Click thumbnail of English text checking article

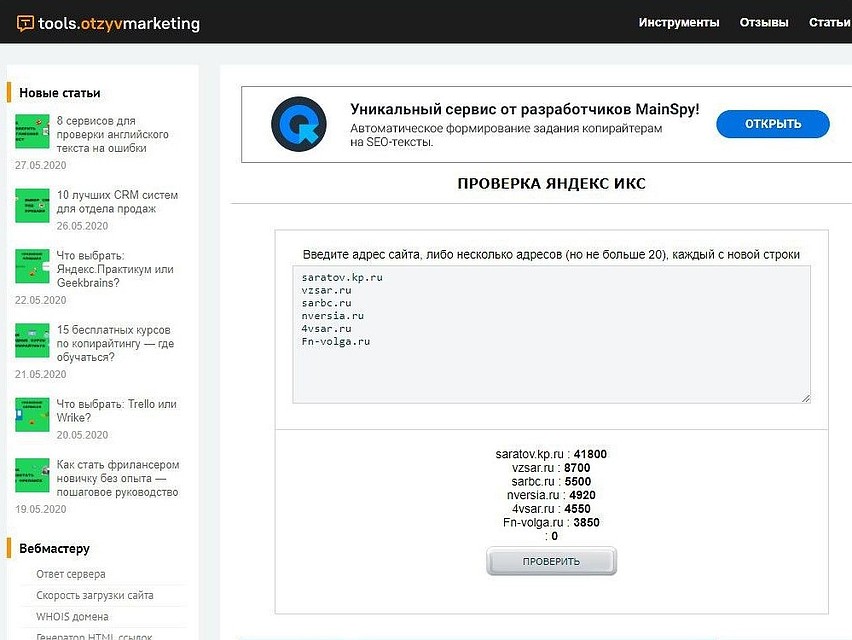(x=32, y=131)
